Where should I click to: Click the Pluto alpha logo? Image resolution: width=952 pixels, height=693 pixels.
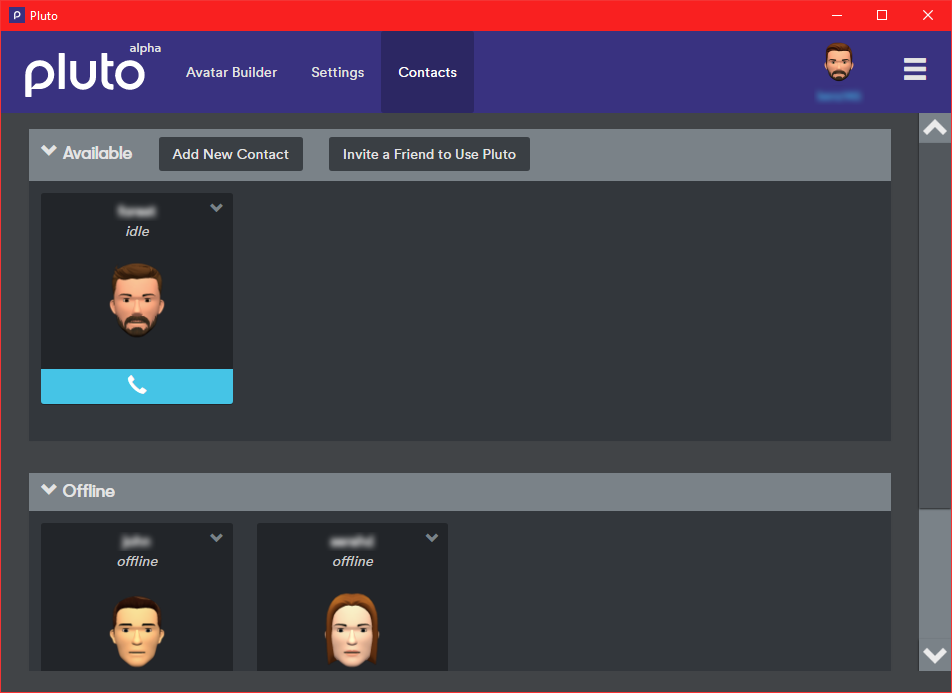(x=90, y=72)
